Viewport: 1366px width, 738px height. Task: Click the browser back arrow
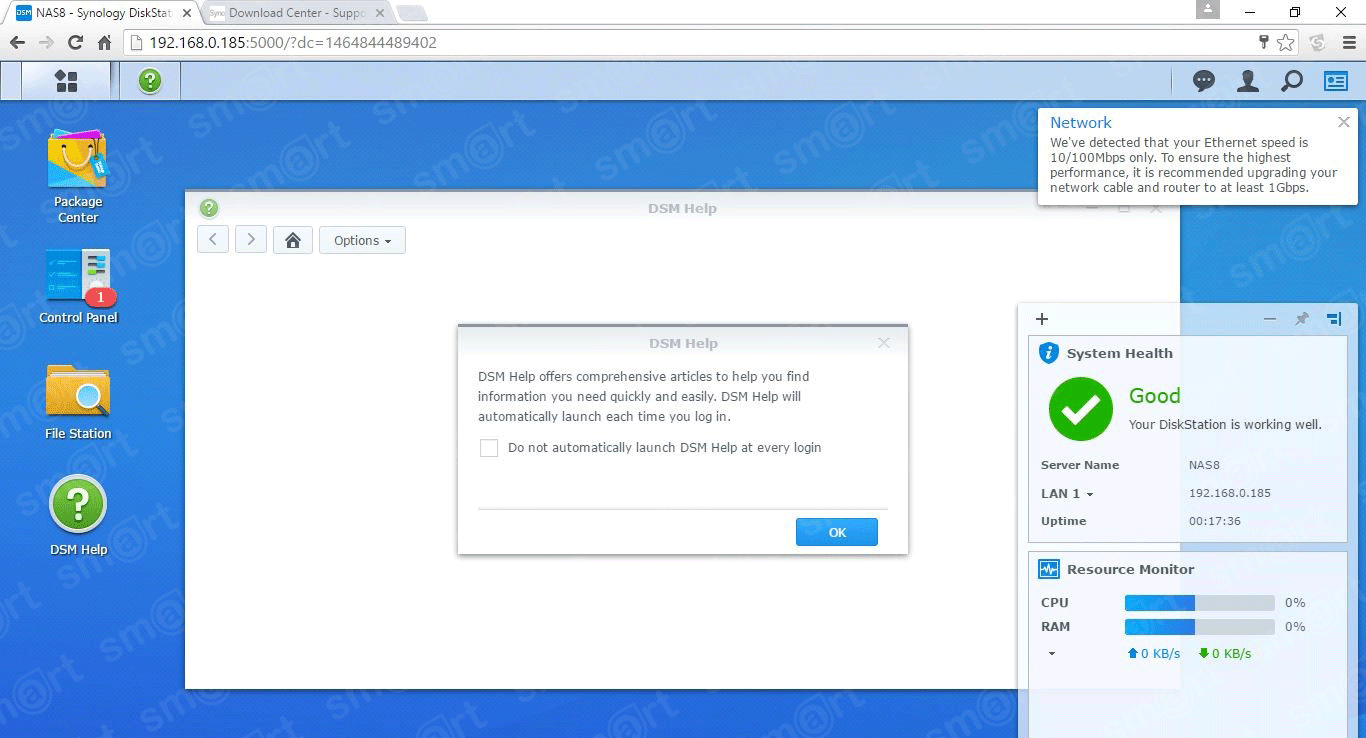(17, 42)
